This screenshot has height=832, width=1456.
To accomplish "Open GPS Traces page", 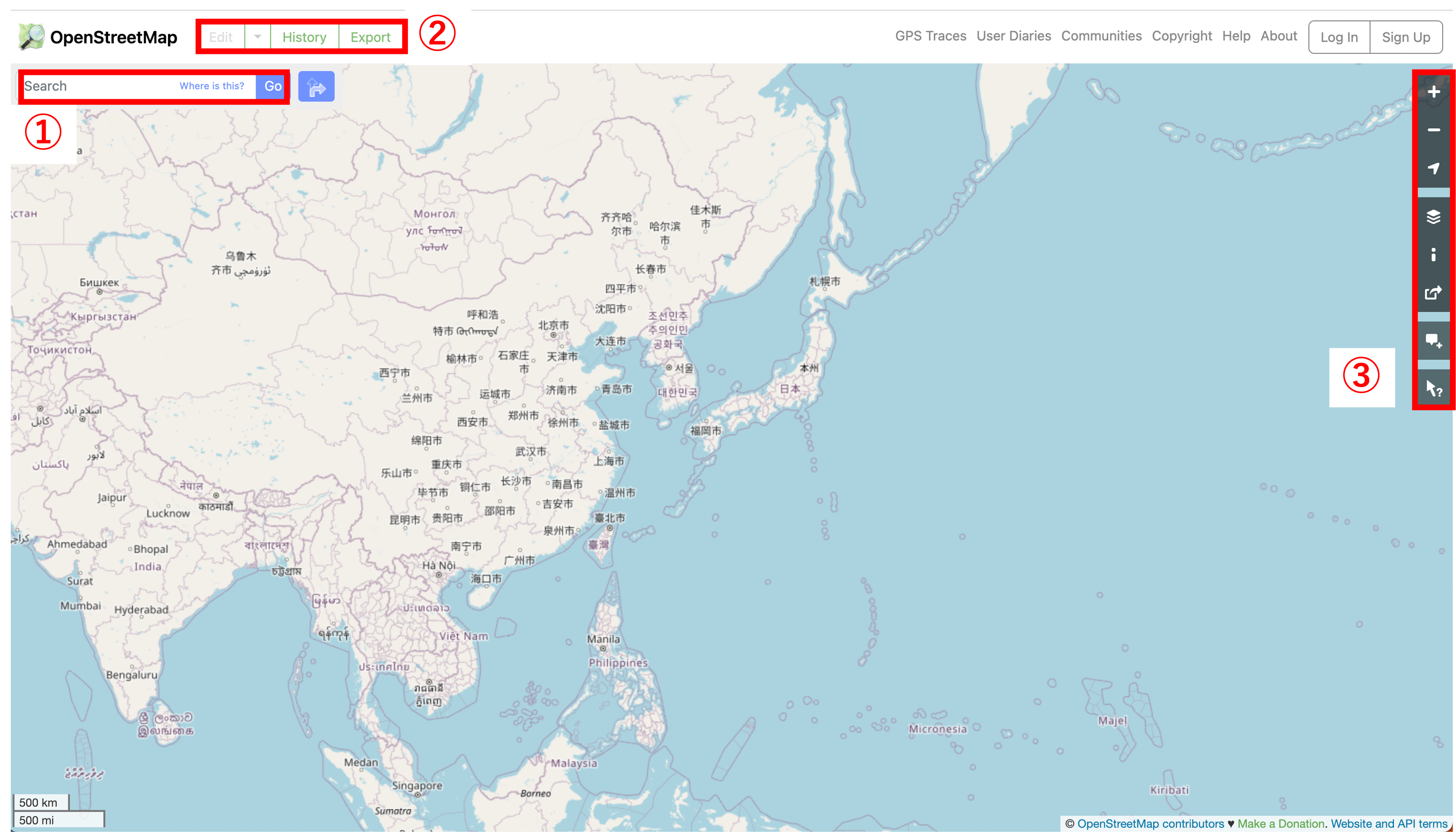I will pos(930,36).
